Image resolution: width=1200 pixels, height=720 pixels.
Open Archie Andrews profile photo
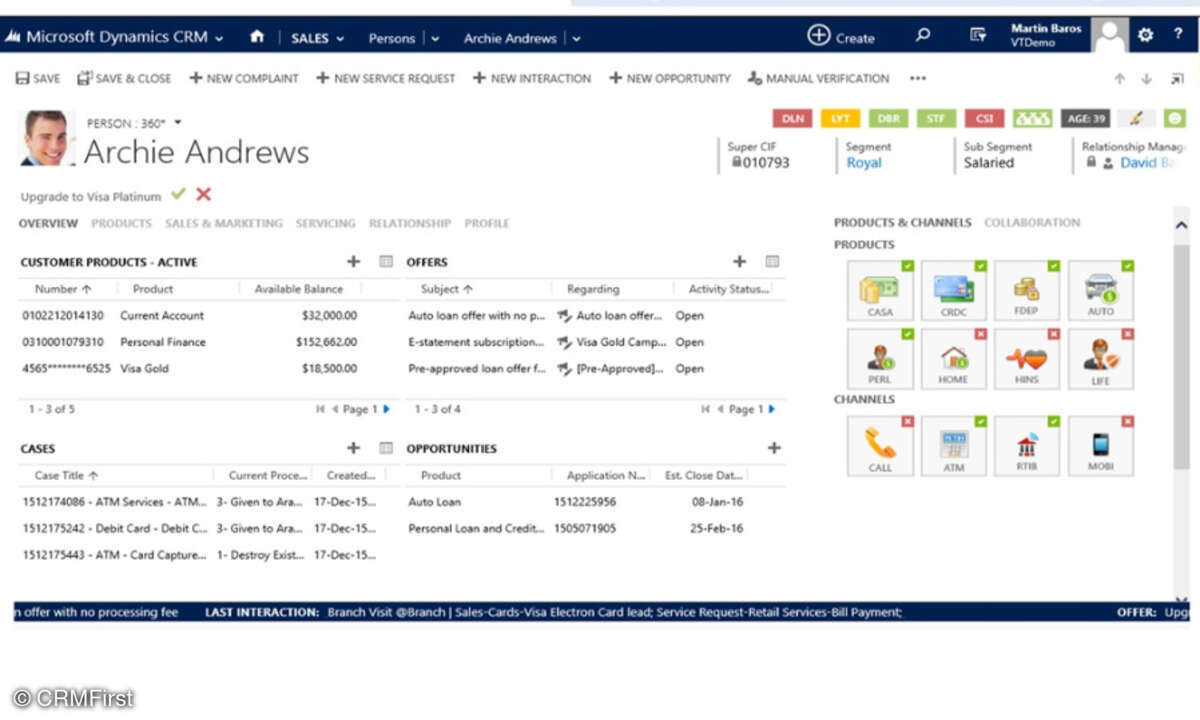point(46,138)
